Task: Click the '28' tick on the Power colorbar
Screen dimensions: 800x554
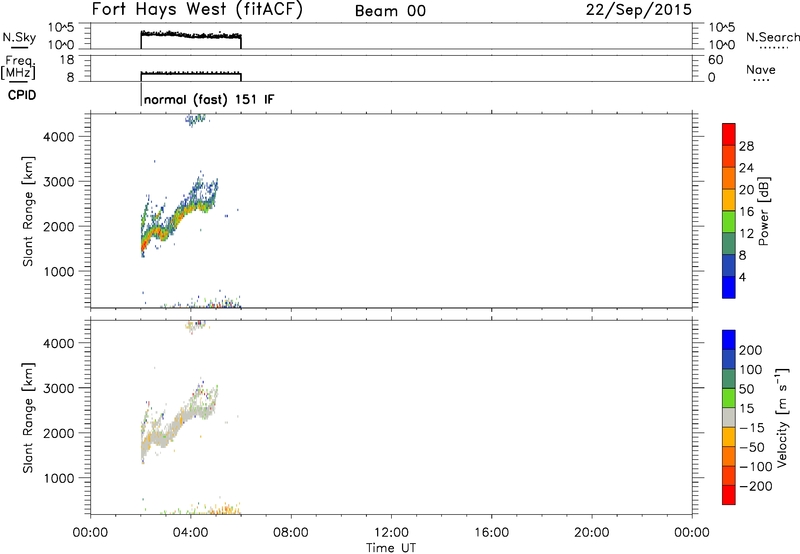Action: (746, 146)
